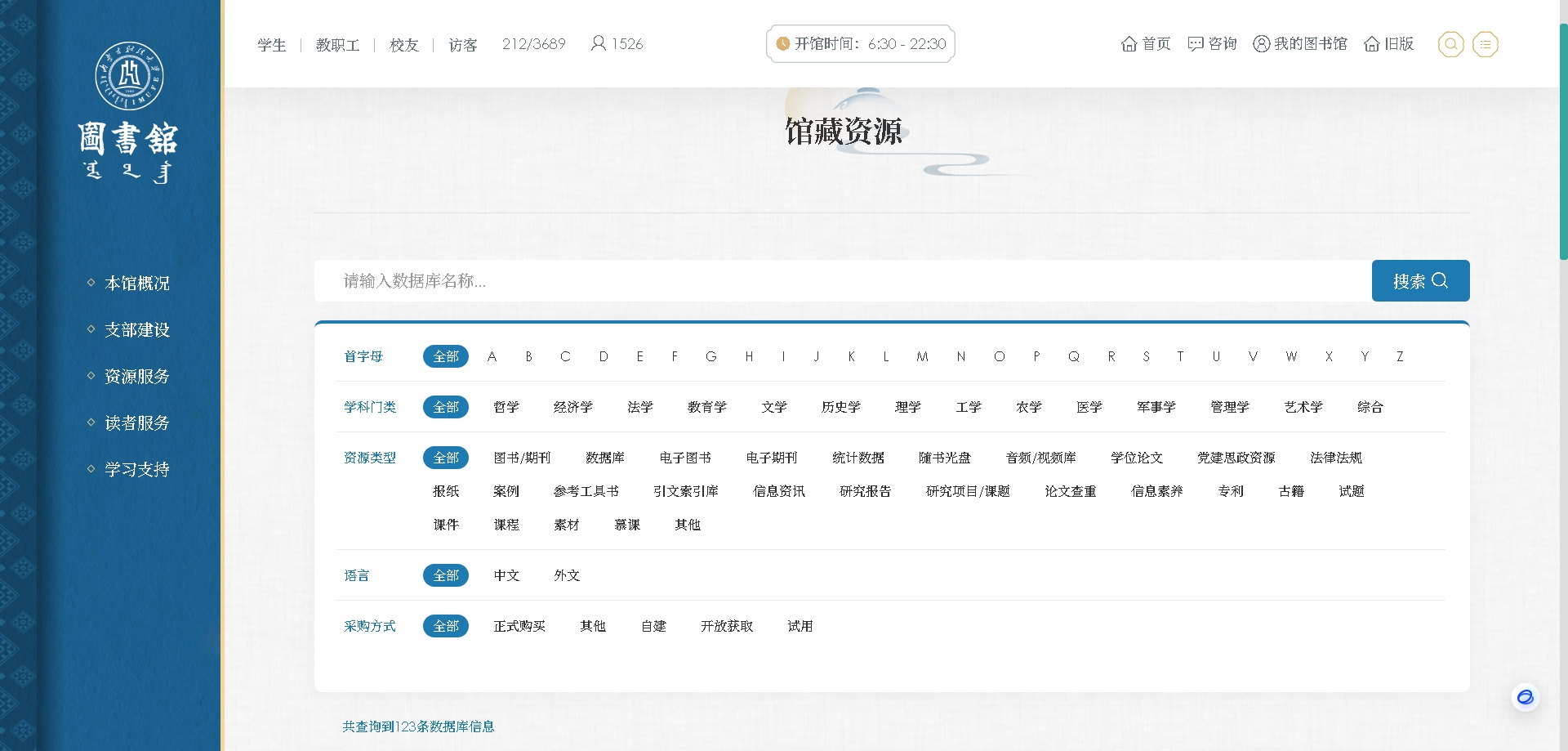Viewport: 1568px width, 751px height.
Task: Open the list menu icon in header
Action: coord(1485,44)
